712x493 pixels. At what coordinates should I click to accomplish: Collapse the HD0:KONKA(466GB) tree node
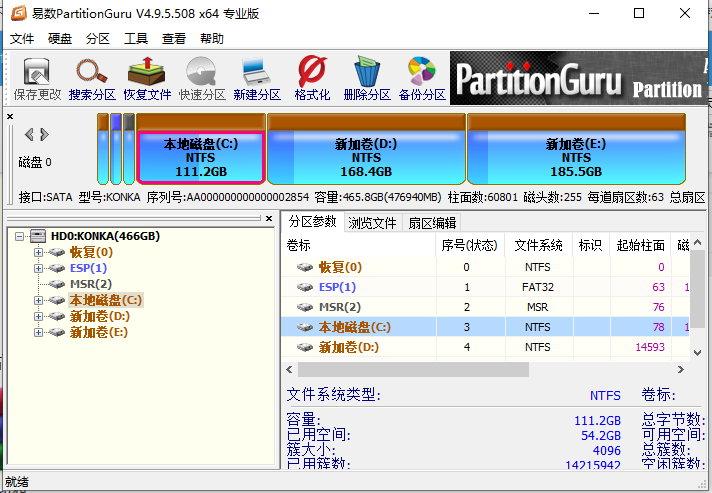click(19, 236)
